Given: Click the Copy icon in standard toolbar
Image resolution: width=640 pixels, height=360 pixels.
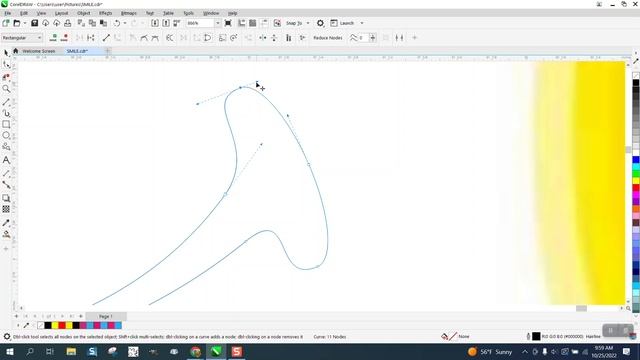Looking at the screenshot, I should pos(92,23).
